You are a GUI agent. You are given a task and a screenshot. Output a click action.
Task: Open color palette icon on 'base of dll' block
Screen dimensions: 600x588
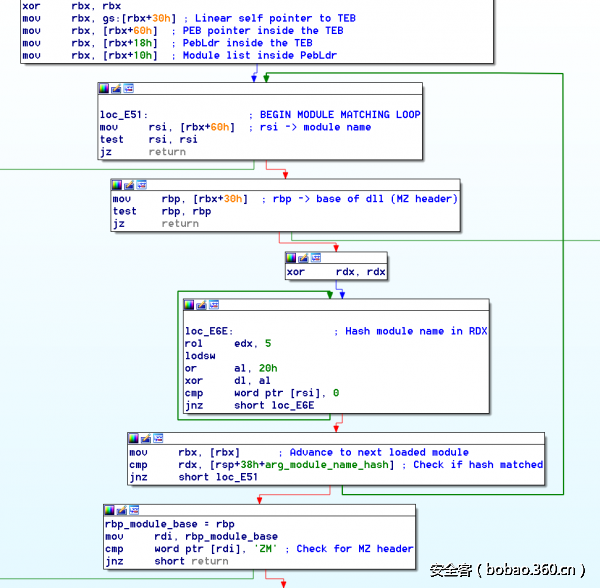pyautogui.click(x=117, y=185)
